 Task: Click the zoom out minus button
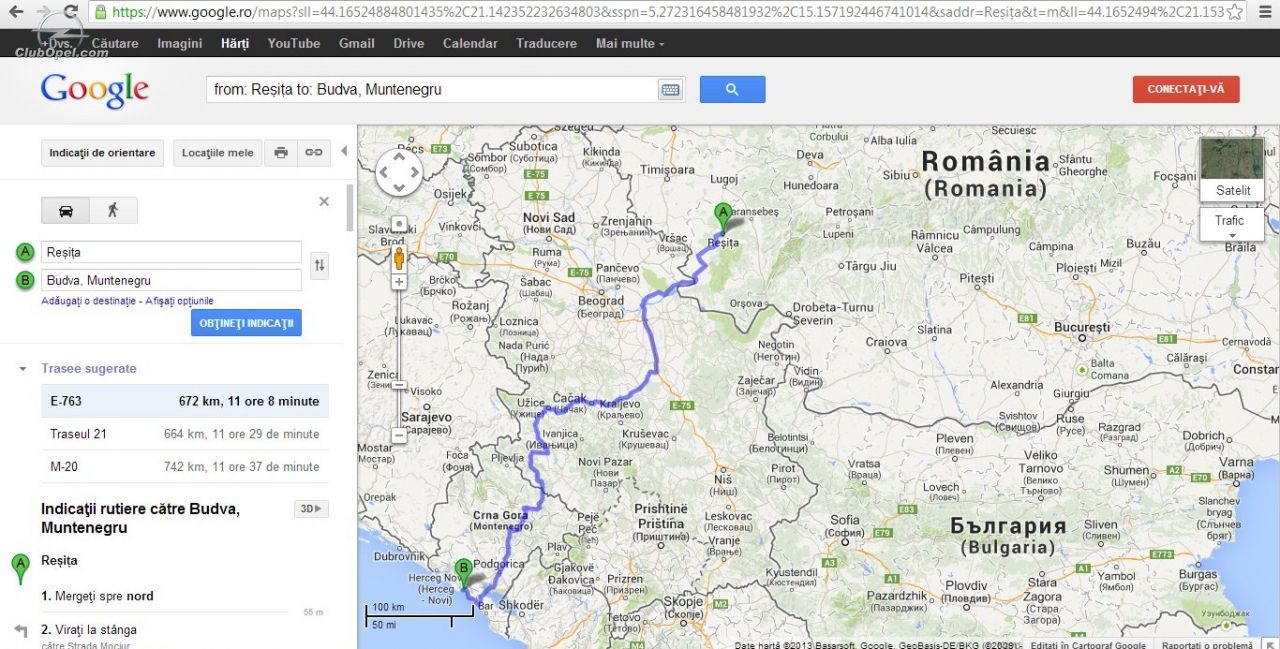[399, 435]
